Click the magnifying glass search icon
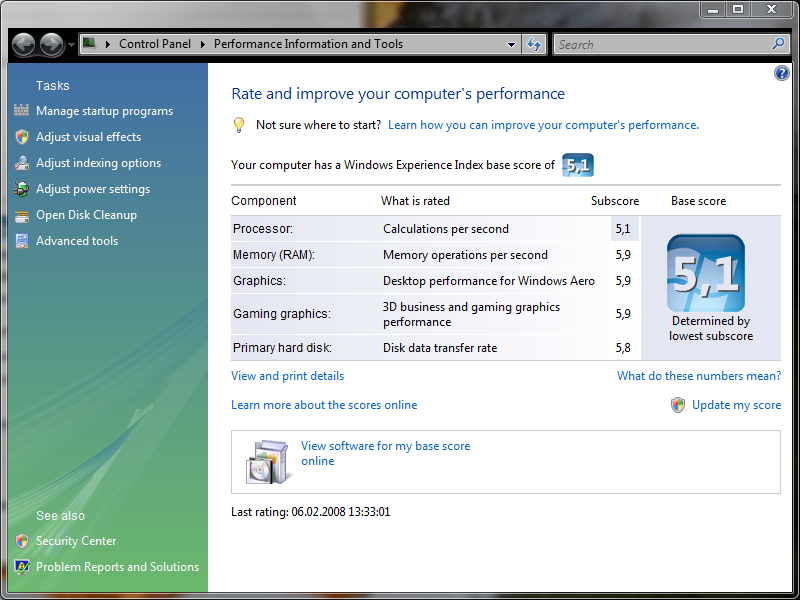 [778, 44]
